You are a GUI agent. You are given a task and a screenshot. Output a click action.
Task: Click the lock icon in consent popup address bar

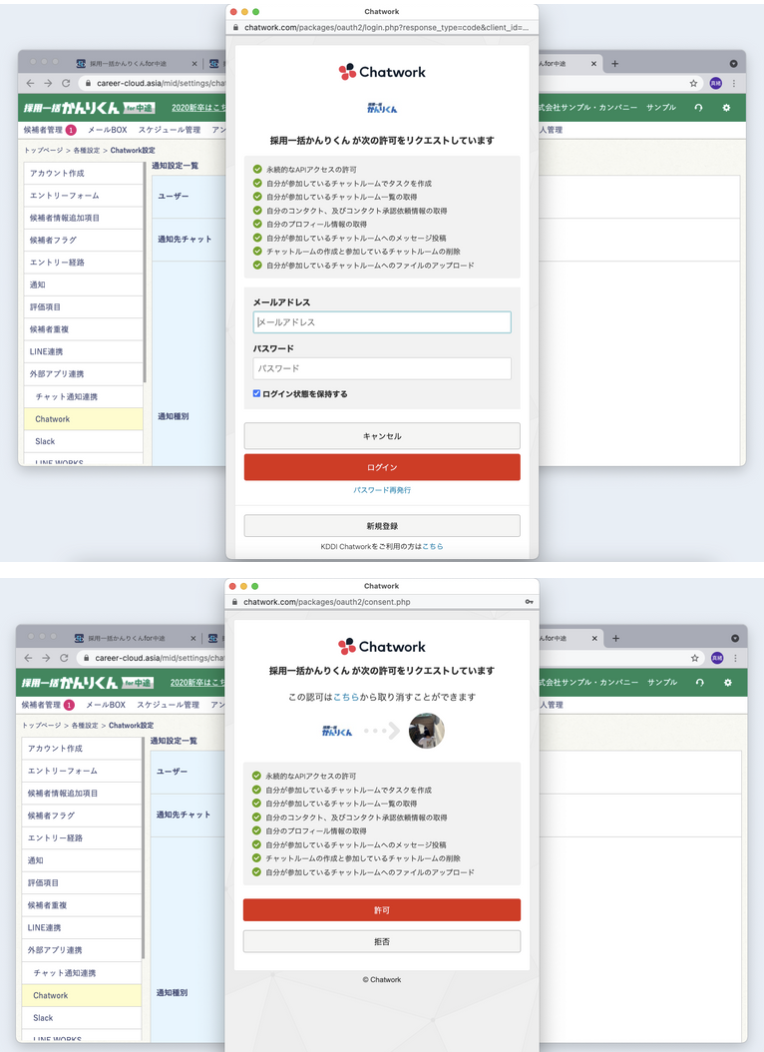click(234, 602)
